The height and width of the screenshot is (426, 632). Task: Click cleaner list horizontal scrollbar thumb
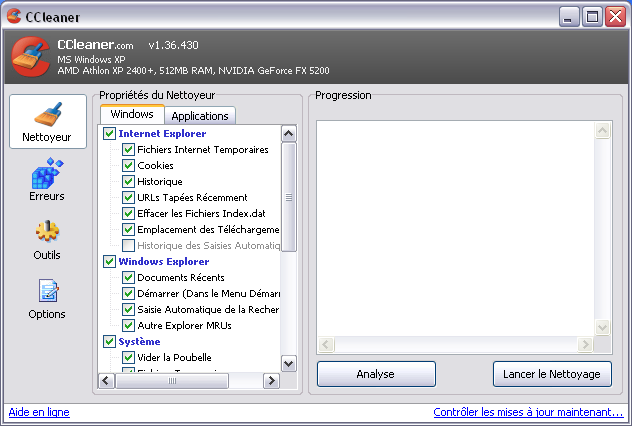[172, 380]
